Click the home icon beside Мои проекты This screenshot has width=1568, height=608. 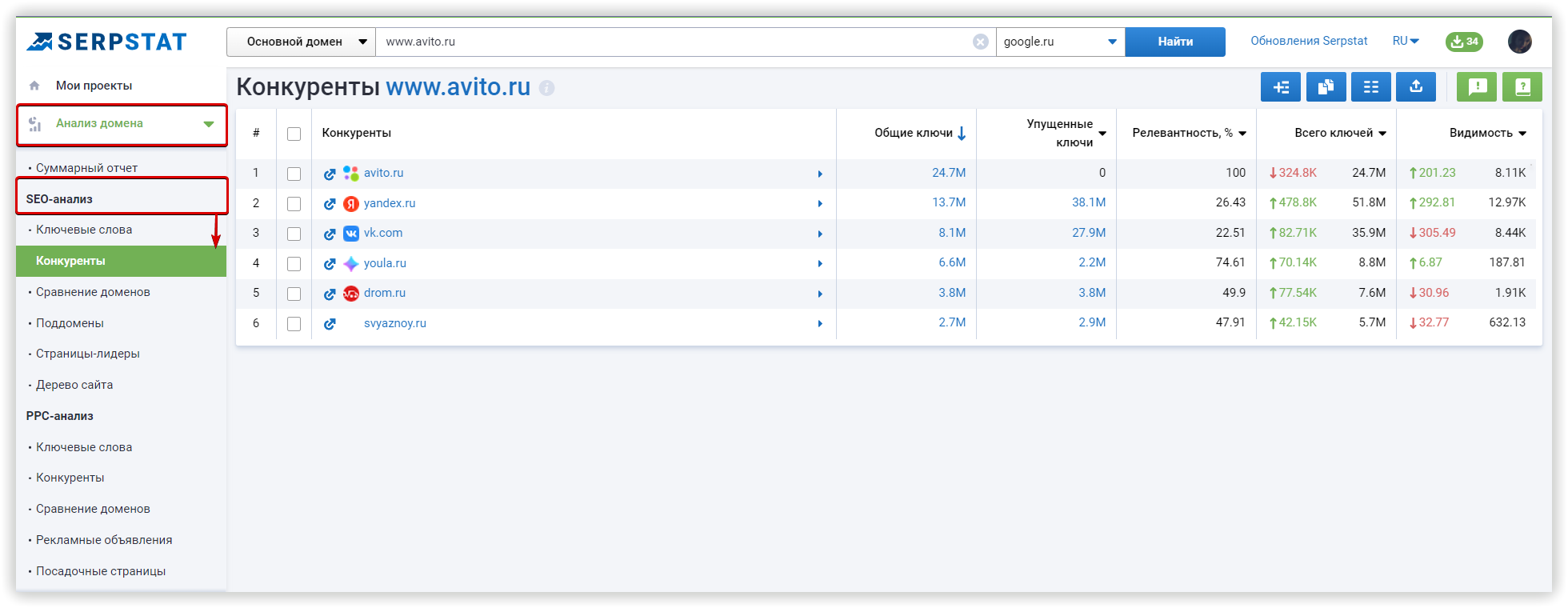point(34,86)
